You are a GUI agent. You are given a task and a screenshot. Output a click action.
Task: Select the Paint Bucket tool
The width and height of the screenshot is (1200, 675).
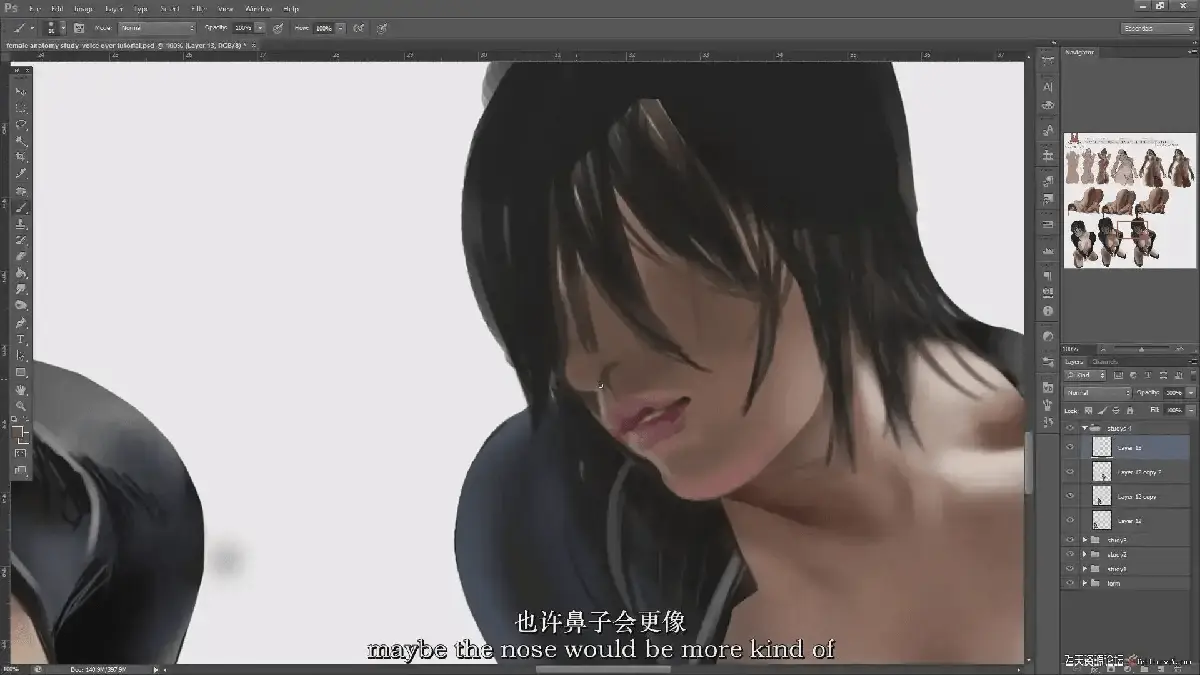pos(21,273)
